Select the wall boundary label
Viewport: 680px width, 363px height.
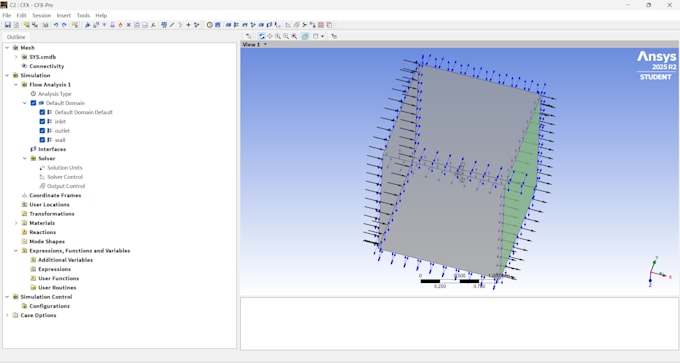60,140
